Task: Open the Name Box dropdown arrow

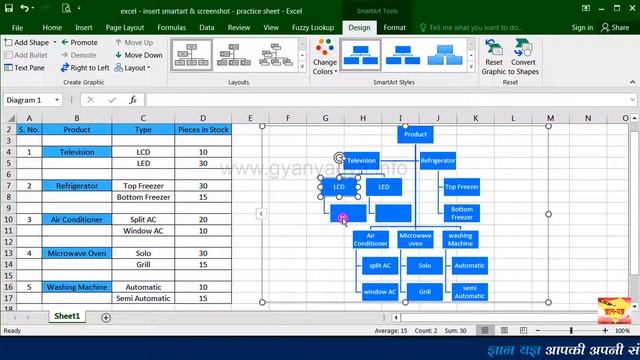Action: (57, 100)
